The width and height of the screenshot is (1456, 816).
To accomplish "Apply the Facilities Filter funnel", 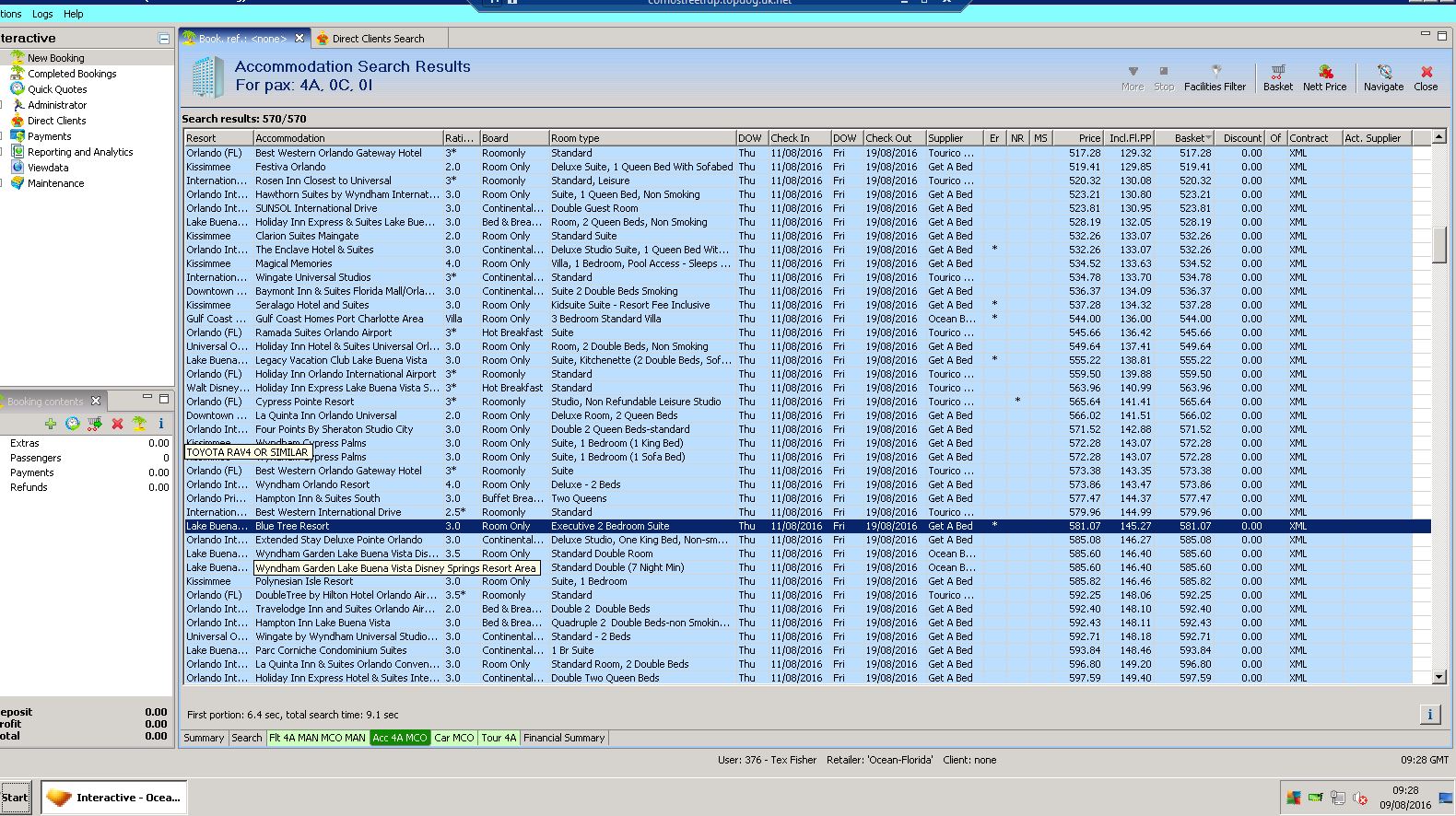I will [x=1215, y=77].
